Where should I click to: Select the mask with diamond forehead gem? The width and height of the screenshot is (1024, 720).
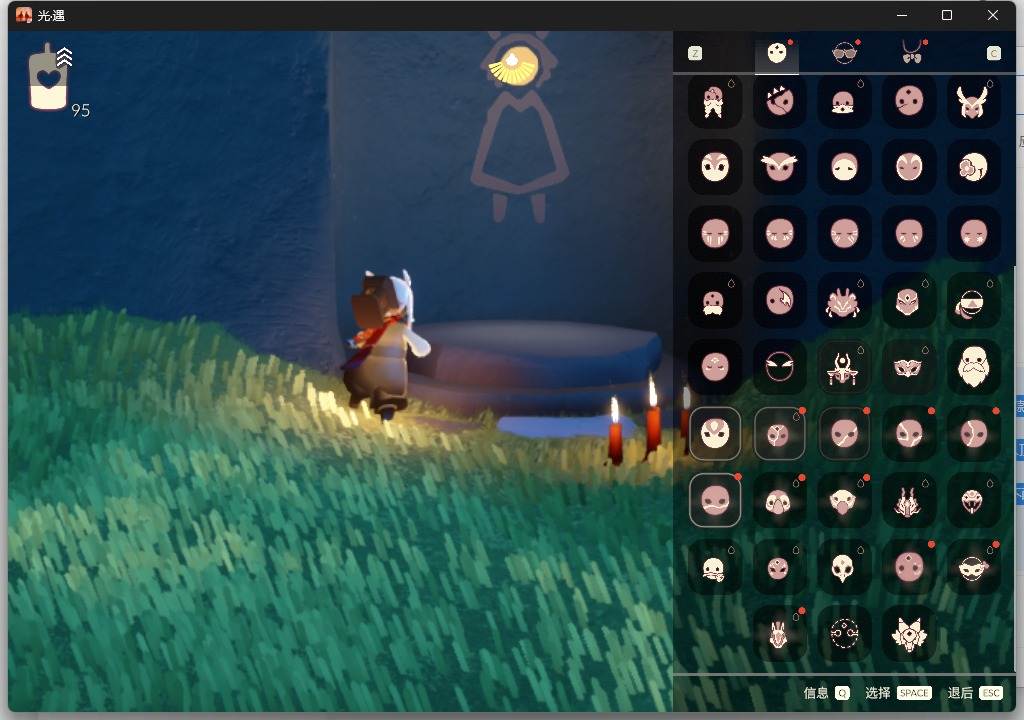pyautogui.click(x=908, y=302)
